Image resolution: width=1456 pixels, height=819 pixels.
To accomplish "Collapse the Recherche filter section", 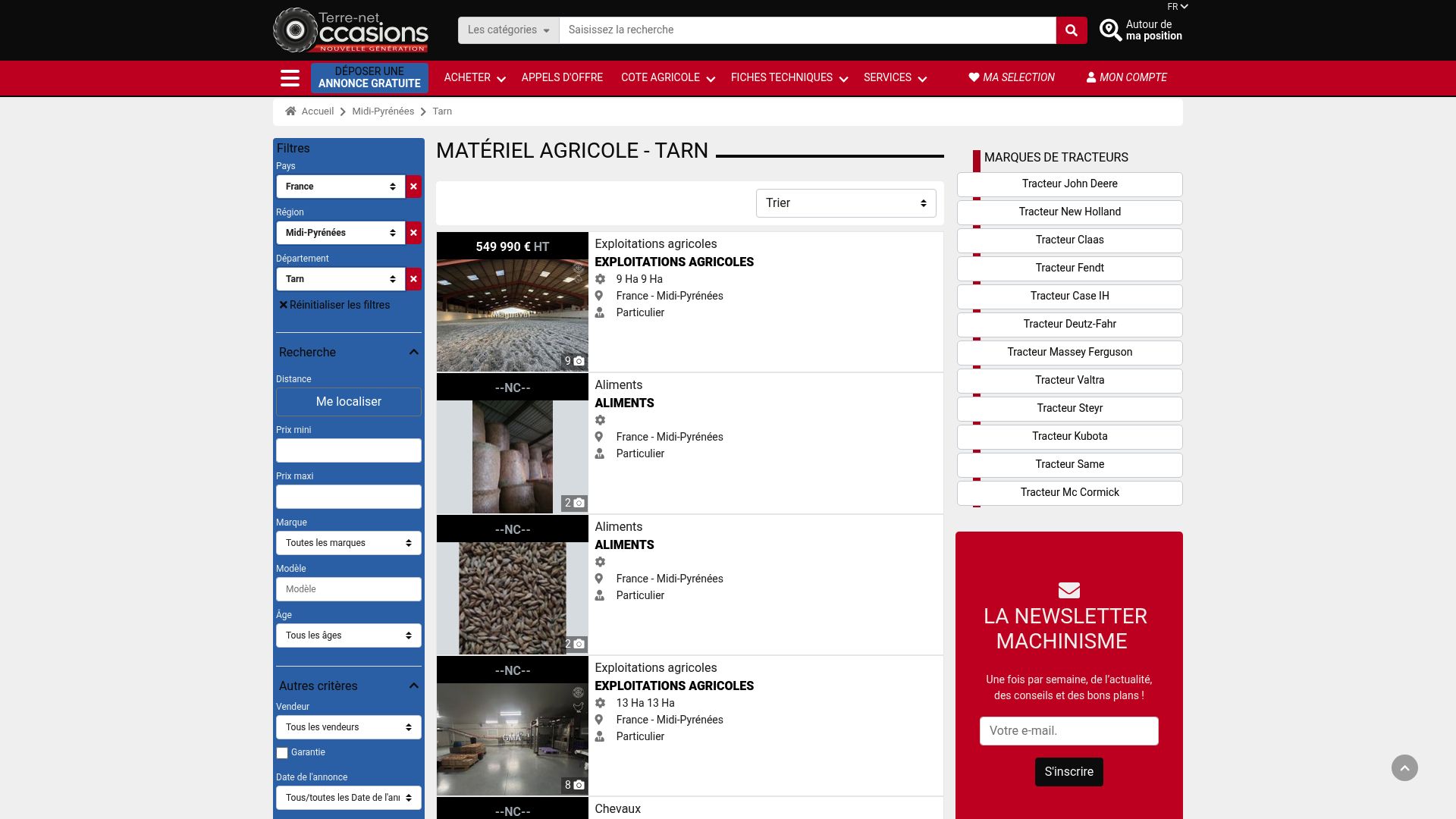I will point(413,352).
